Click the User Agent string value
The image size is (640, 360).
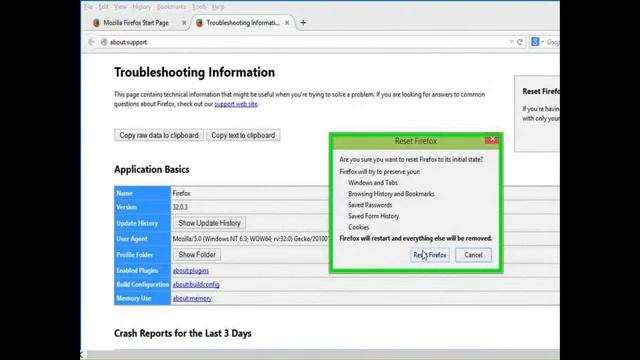tap(250, 239)
